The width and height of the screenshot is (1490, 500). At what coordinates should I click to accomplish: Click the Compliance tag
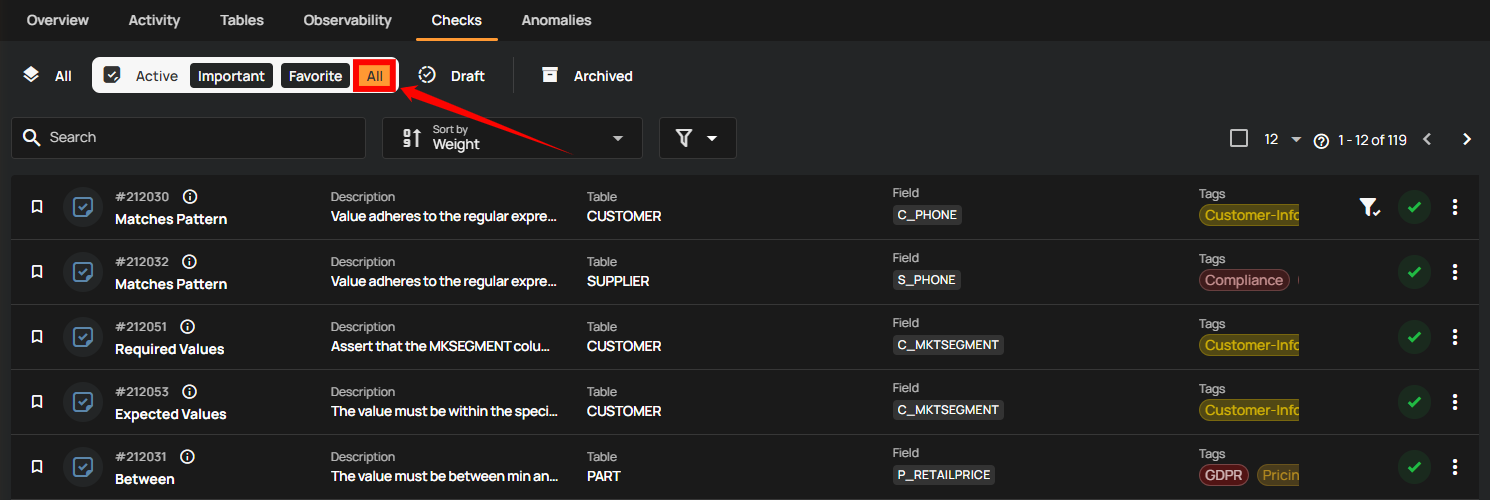tap(1244, 280)
